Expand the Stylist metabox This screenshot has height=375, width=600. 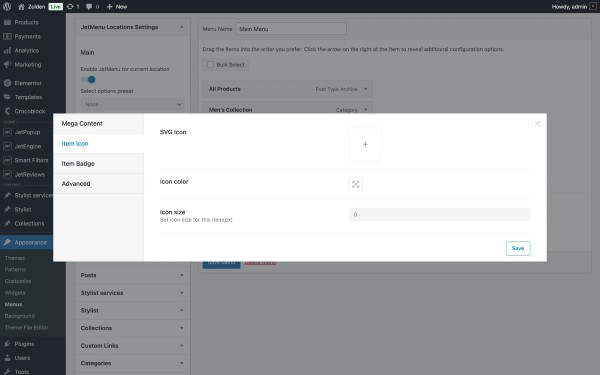click(182, 310)
